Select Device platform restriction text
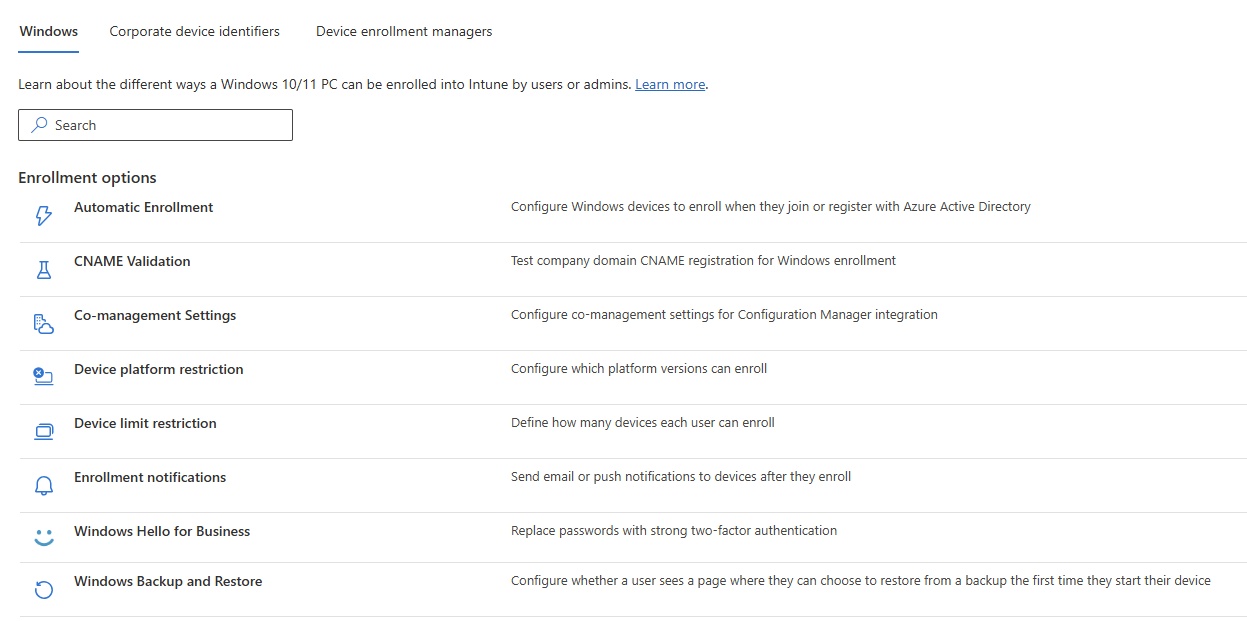The image size is (1247, 621). (x=158, y=369)
